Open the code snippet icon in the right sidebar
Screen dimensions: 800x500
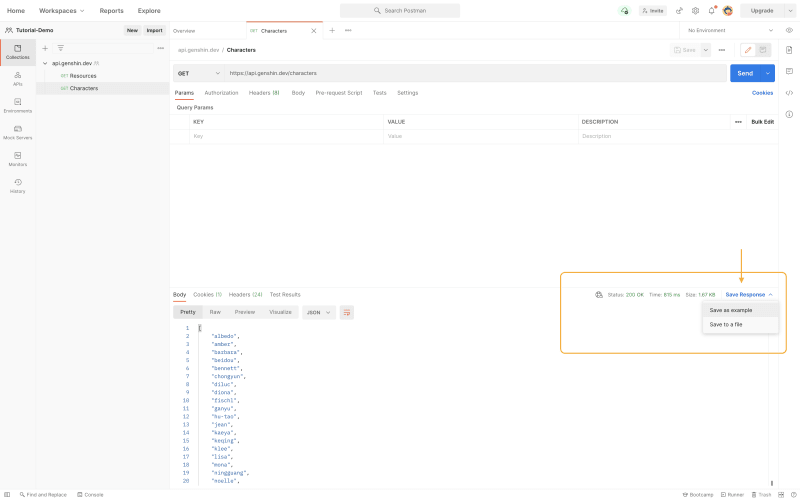point(789,93)
